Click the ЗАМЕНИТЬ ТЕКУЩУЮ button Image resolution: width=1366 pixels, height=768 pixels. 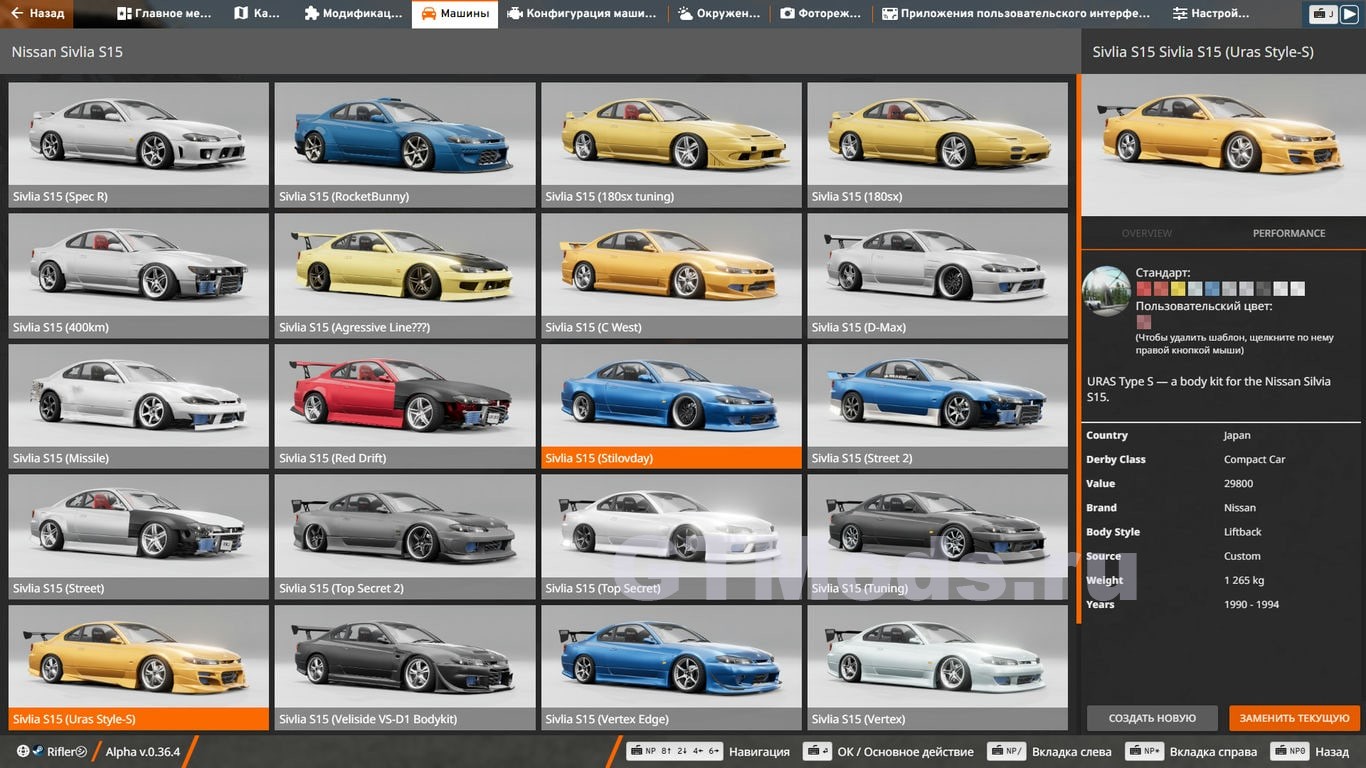tap(1295, 718)
